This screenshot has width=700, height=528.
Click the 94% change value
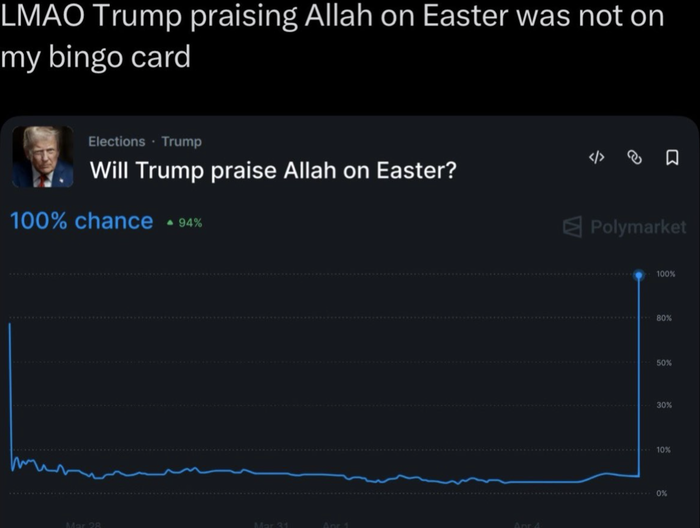click(190, 223)
